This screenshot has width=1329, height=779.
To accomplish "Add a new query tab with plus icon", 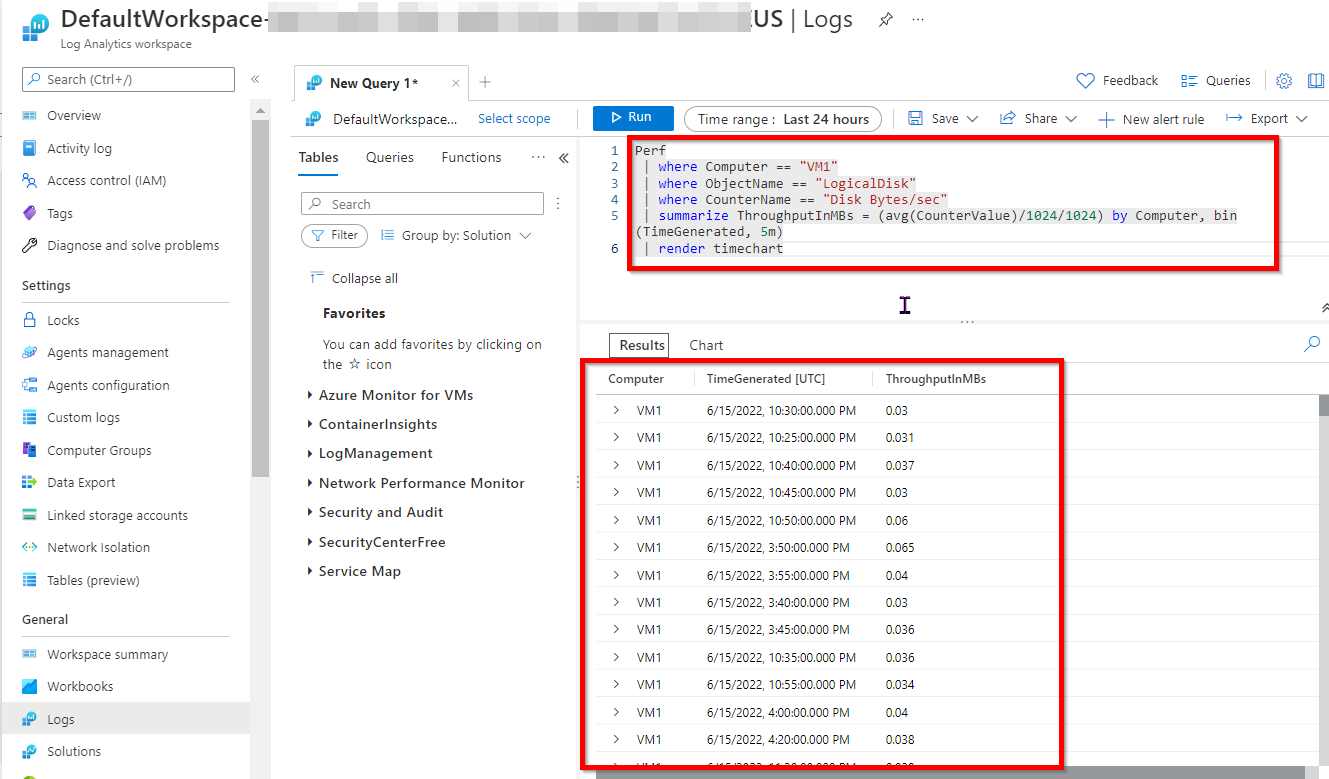I will pos(485,82).
